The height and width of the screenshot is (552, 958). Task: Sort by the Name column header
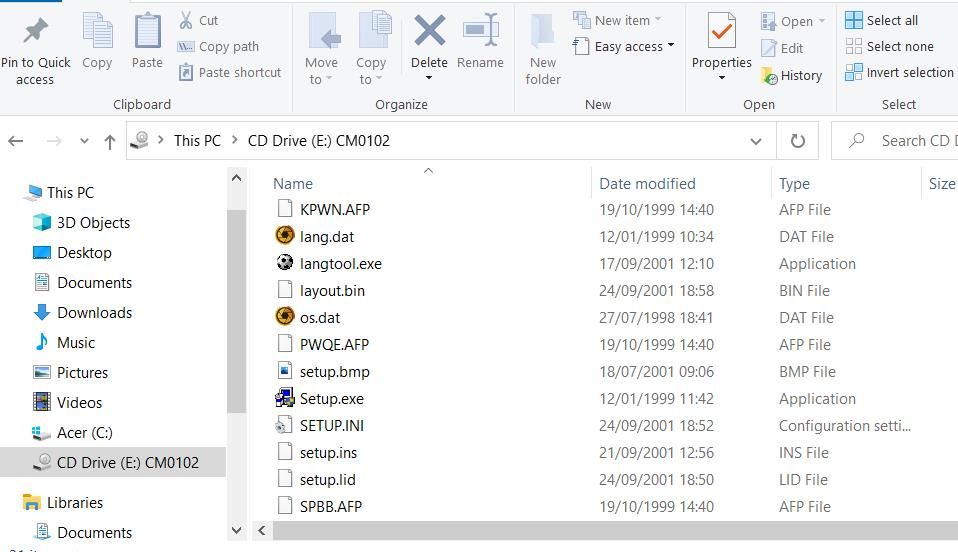pos(293,183)
